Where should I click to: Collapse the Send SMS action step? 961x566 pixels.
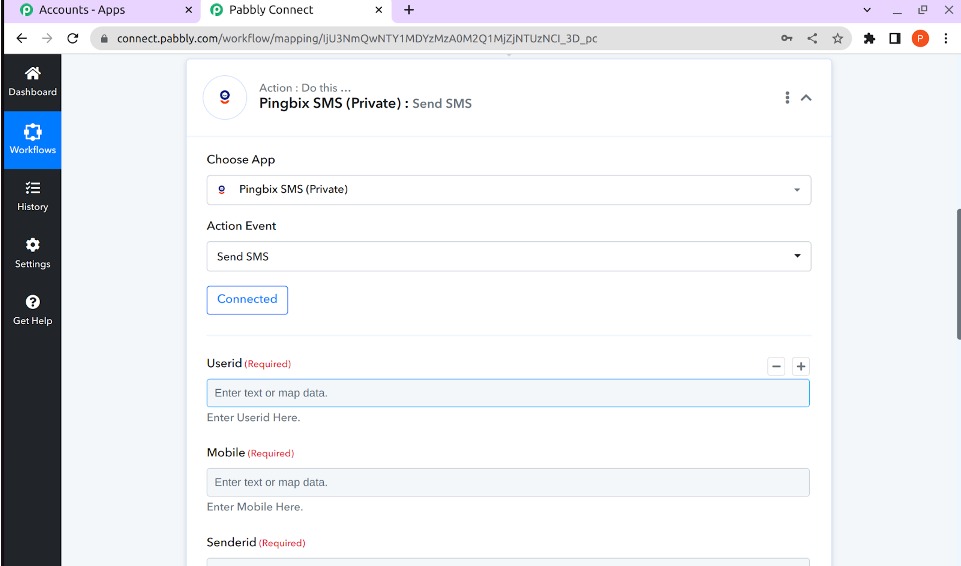806,98
